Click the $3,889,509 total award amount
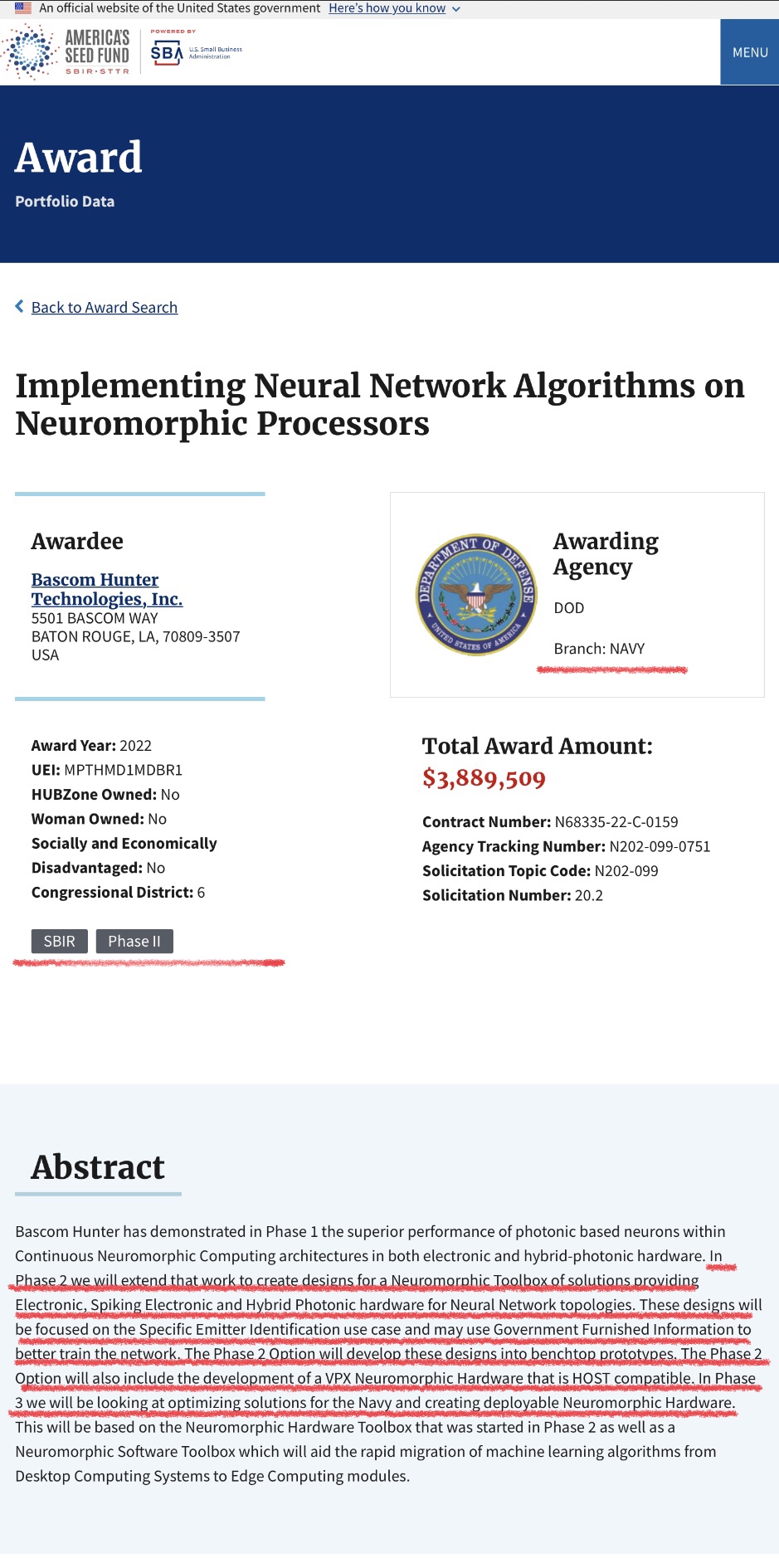 coord(484,778)
